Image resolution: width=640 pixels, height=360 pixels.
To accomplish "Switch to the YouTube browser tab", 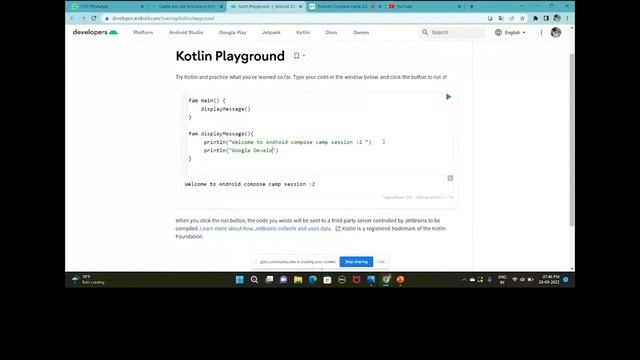I will tap(424, 6).
